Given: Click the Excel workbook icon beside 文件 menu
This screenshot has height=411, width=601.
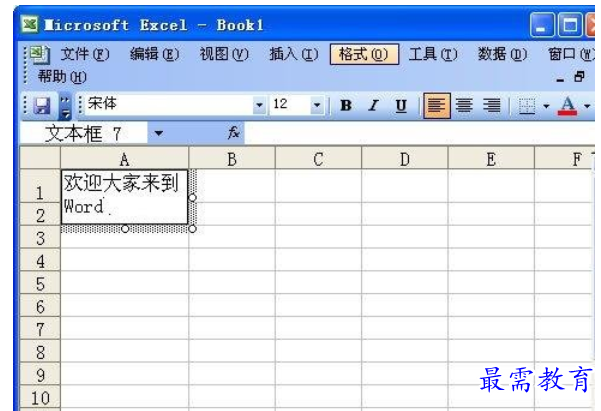Looking at the screenshot, I should pyautogui.click(x=39, y=54).
